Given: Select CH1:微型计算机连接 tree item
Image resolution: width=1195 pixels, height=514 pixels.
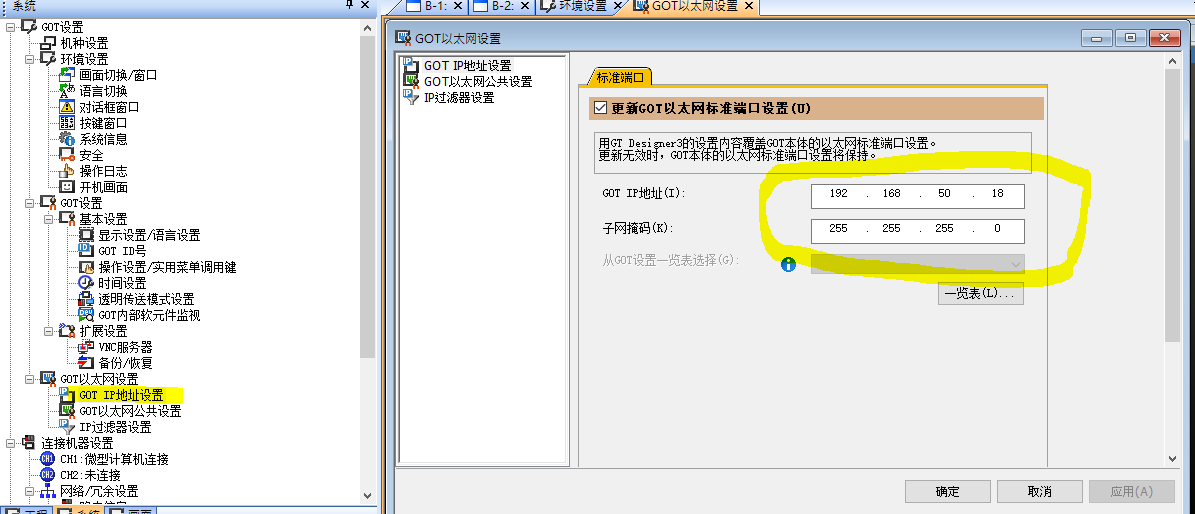Looking at the screenshot, I should [114, 459].
